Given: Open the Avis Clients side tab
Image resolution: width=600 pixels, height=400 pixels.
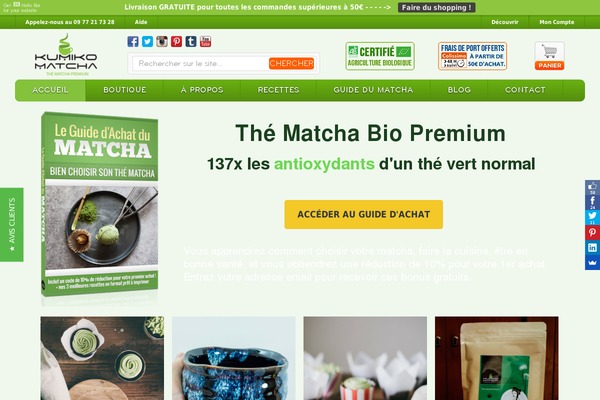Looking at the screenshot, I should (x=11, y=225).
